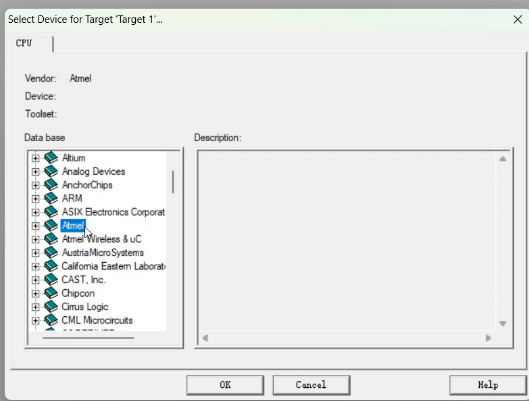Viewport: 529px width, 401px height.
Task: Cancel the device selection dialog
Action: (x=311, y=385)
